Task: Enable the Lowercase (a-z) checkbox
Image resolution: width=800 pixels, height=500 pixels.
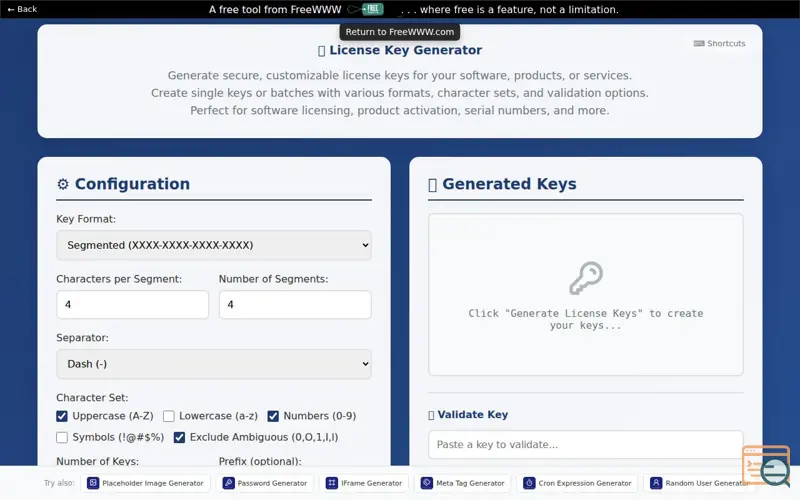Action: 169,416
